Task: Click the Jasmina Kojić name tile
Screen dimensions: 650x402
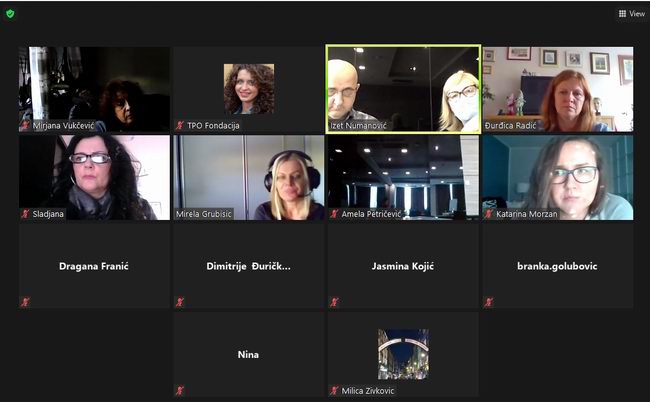Action: coord(403,266)
